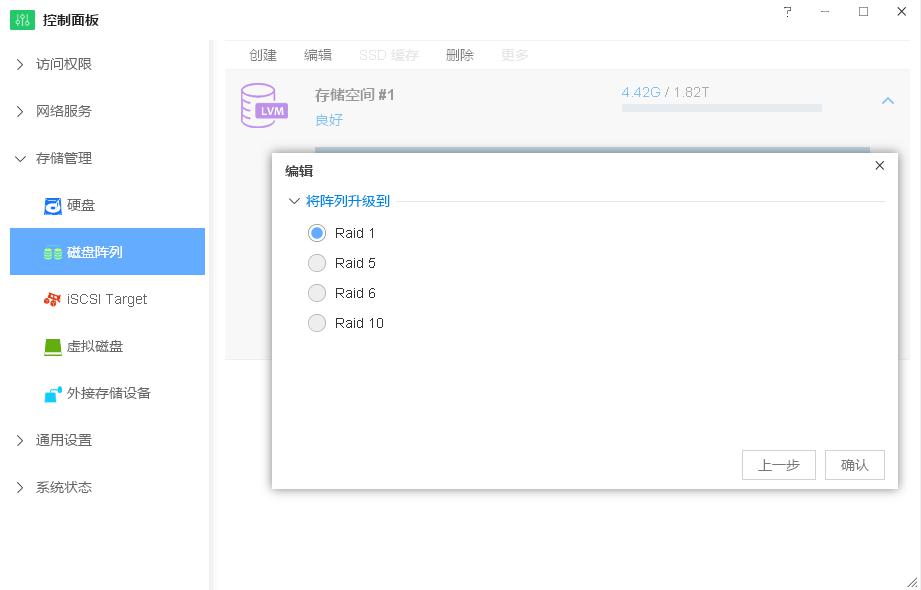Open help with the question mark icon

(x=788, y=12)
